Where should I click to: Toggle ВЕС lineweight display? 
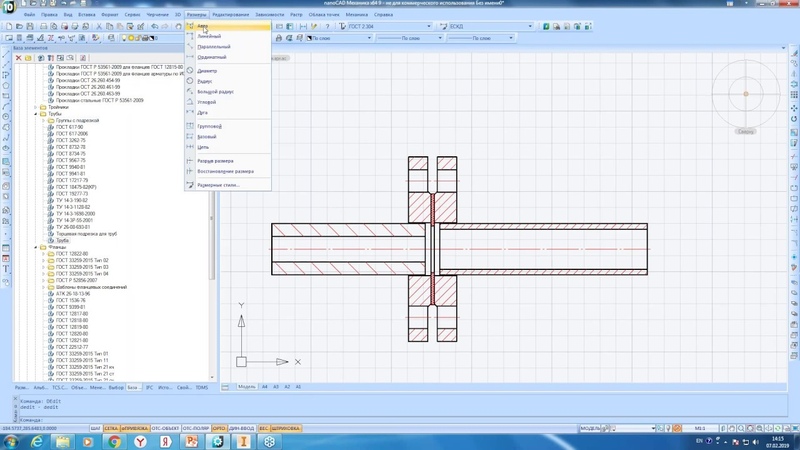[x=263, y=428]
